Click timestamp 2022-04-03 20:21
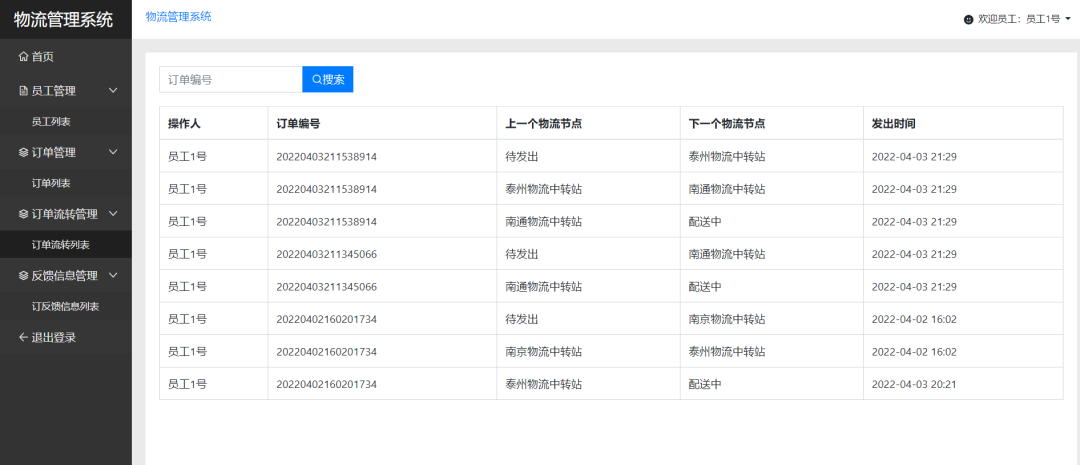 (x=914, y=384)
